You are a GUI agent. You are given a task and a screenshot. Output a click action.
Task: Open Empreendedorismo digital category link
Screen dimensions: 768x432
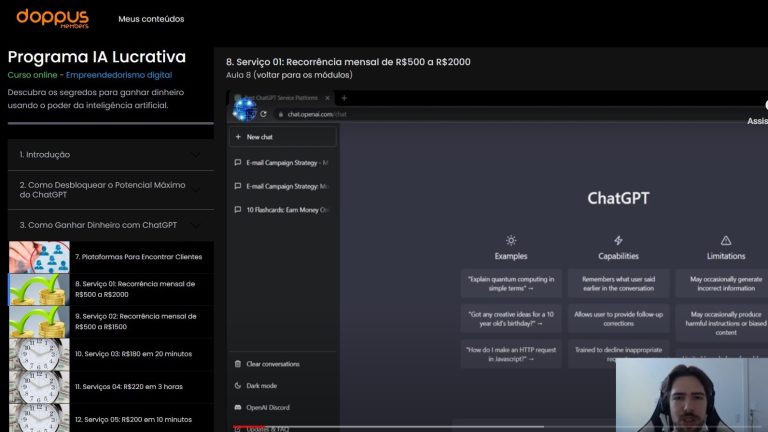[x=119, y=75]
